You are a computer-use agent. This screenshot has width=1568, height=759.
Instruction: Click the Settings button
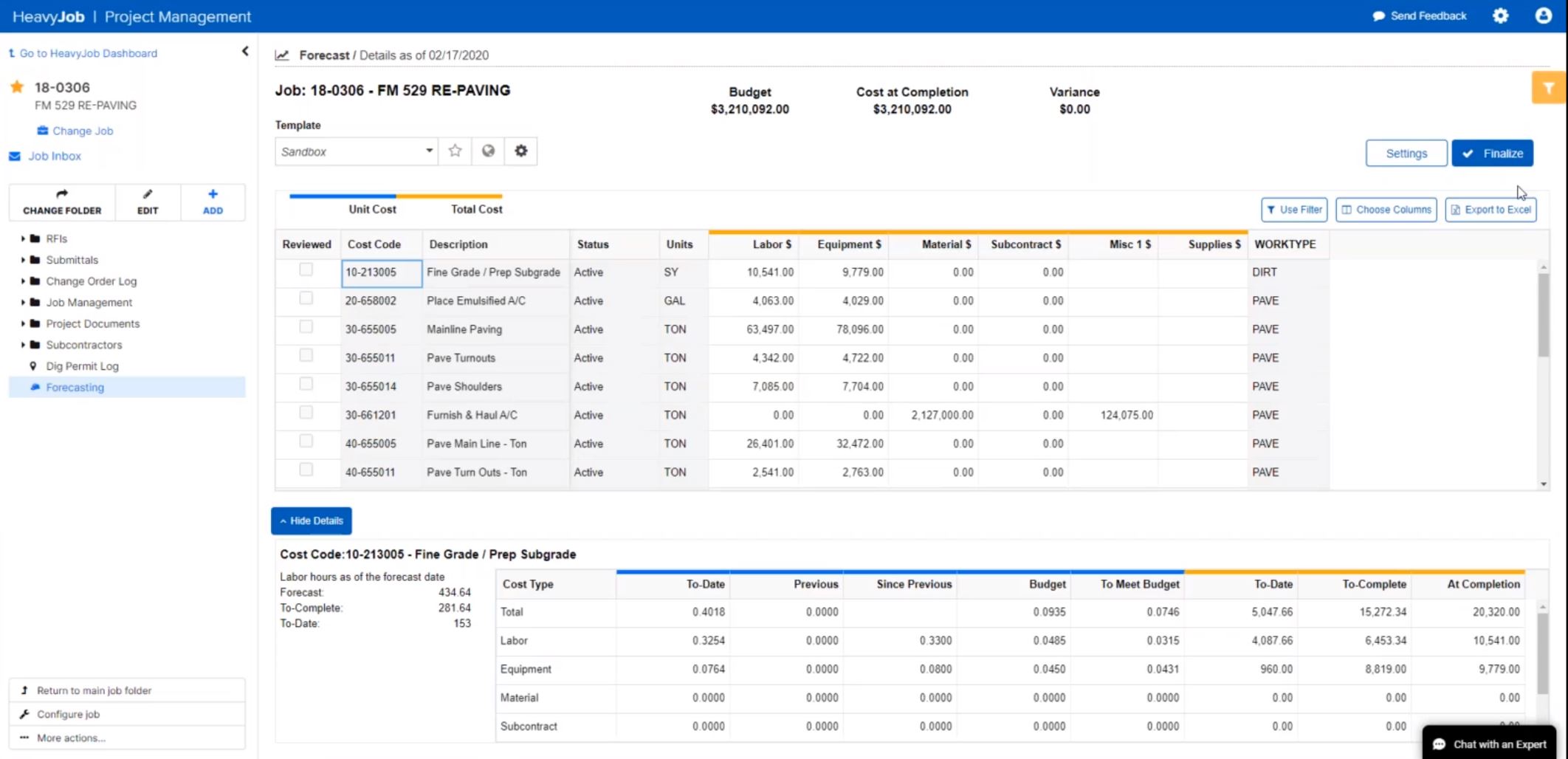(1406, 153)
